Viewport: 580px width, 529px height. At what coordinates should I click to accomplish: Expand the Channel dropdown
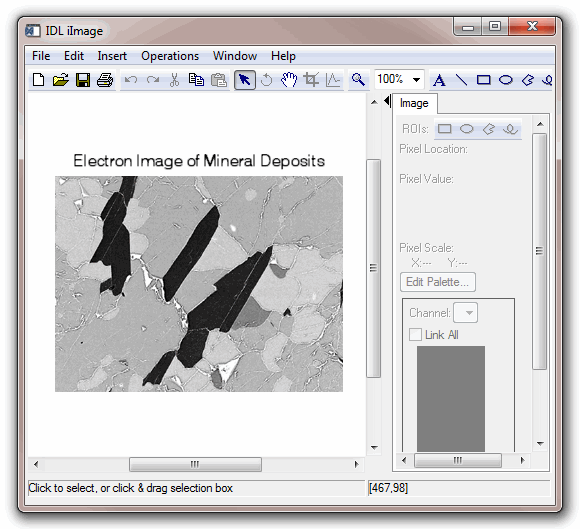pos(466,313)
